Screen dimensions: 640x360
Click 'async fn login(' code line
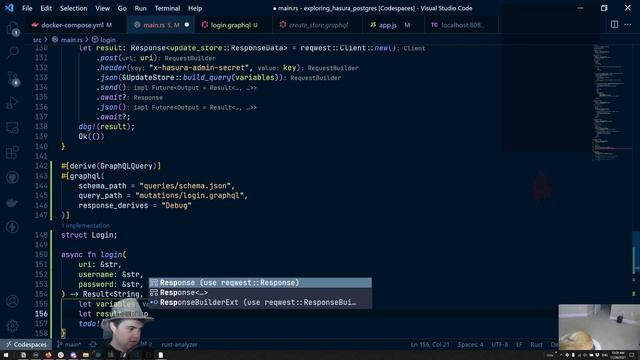(94, 255)
